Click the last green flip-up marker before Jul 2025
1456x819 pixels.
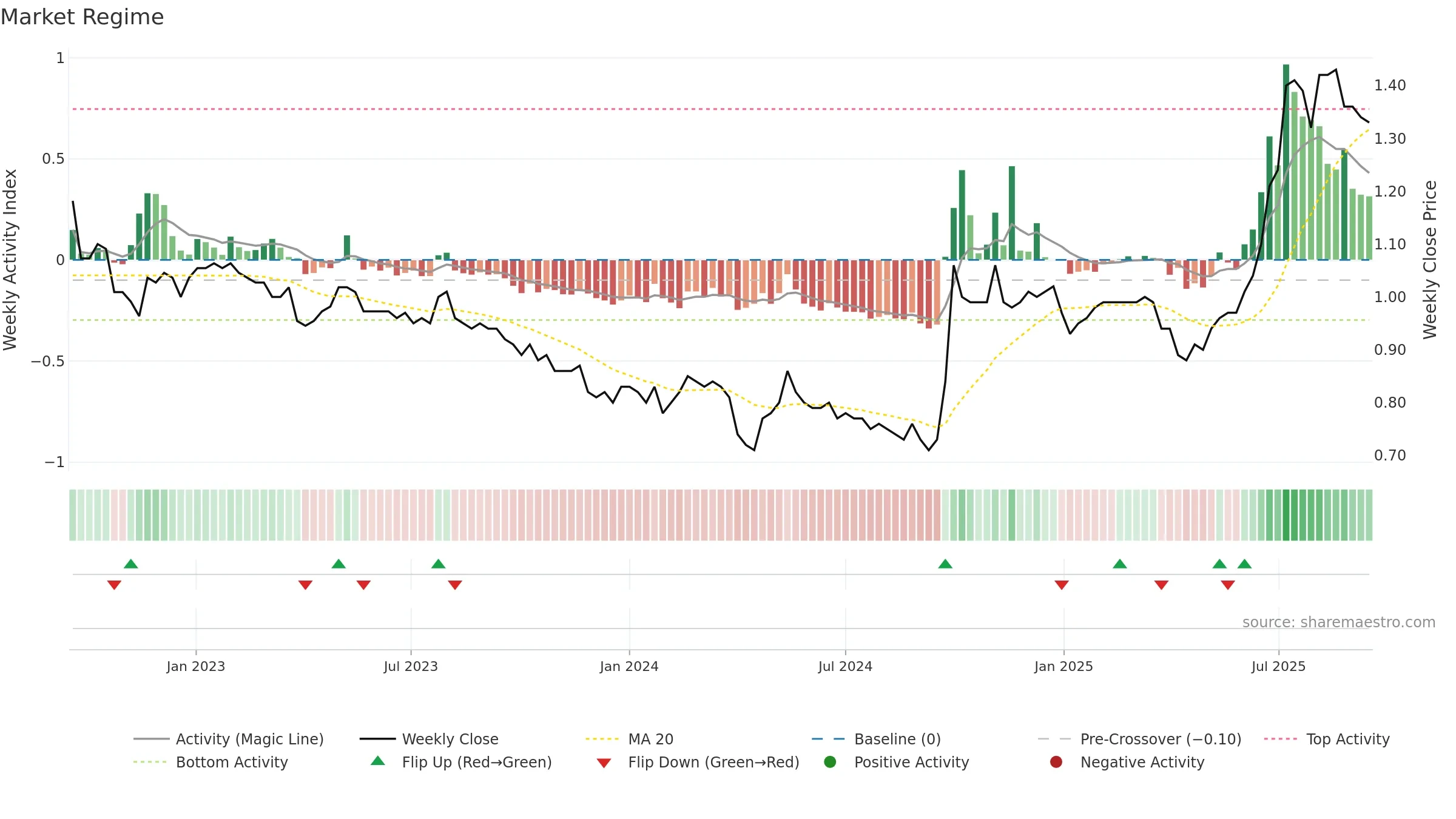(1245, 564)
